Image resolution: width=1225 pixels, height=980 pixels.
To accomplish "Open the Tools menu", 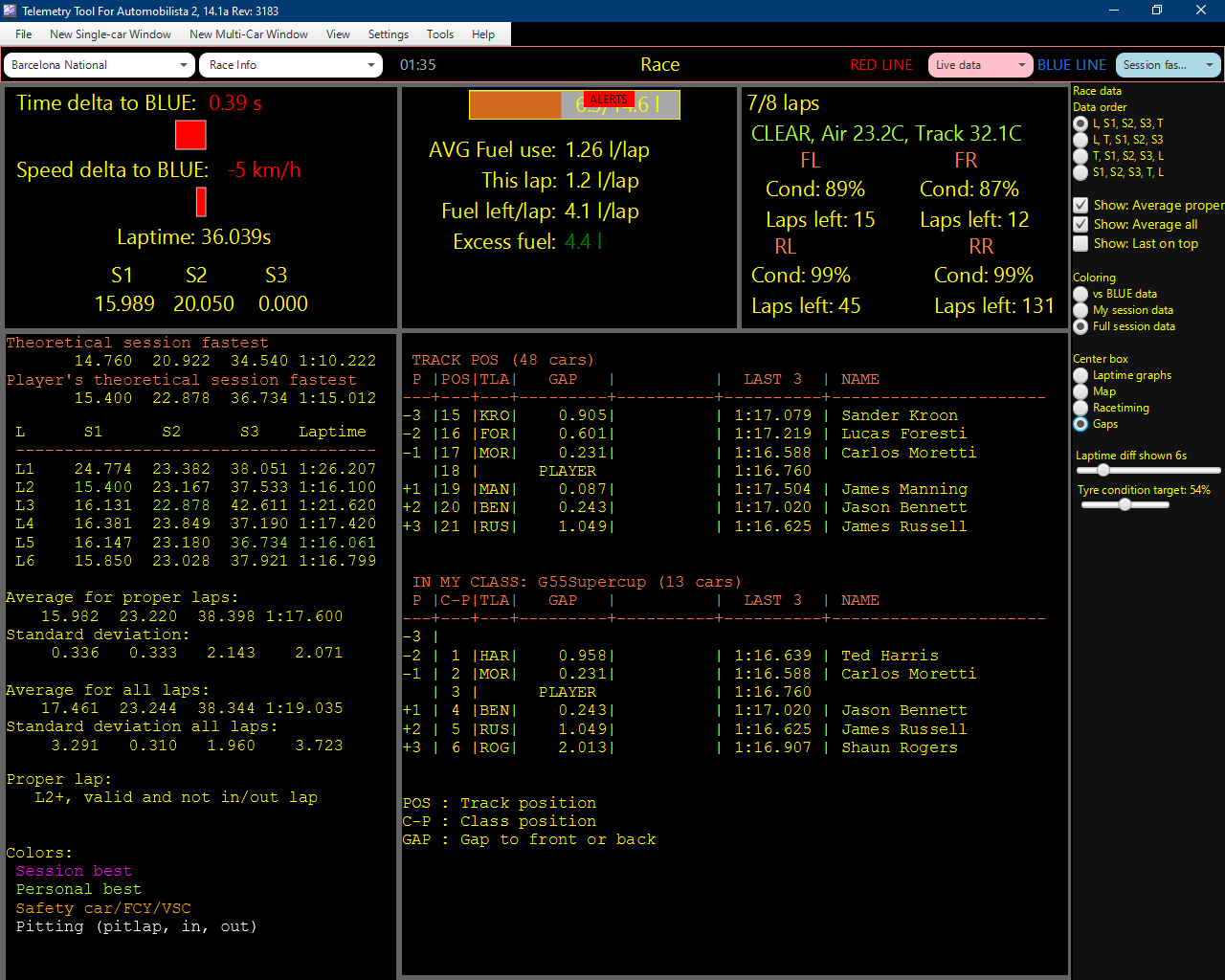I will point(440,34).
